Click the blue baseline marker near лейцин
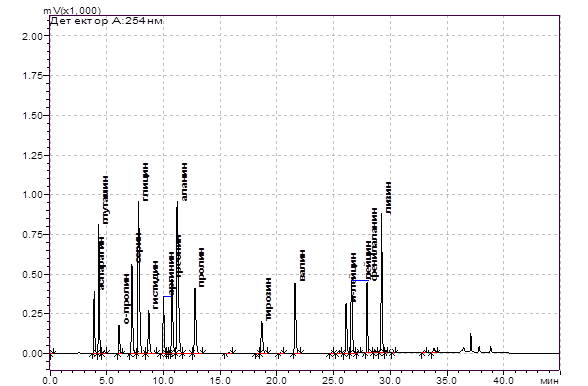Viewport: 588px width, 386px height. (360, 280)
